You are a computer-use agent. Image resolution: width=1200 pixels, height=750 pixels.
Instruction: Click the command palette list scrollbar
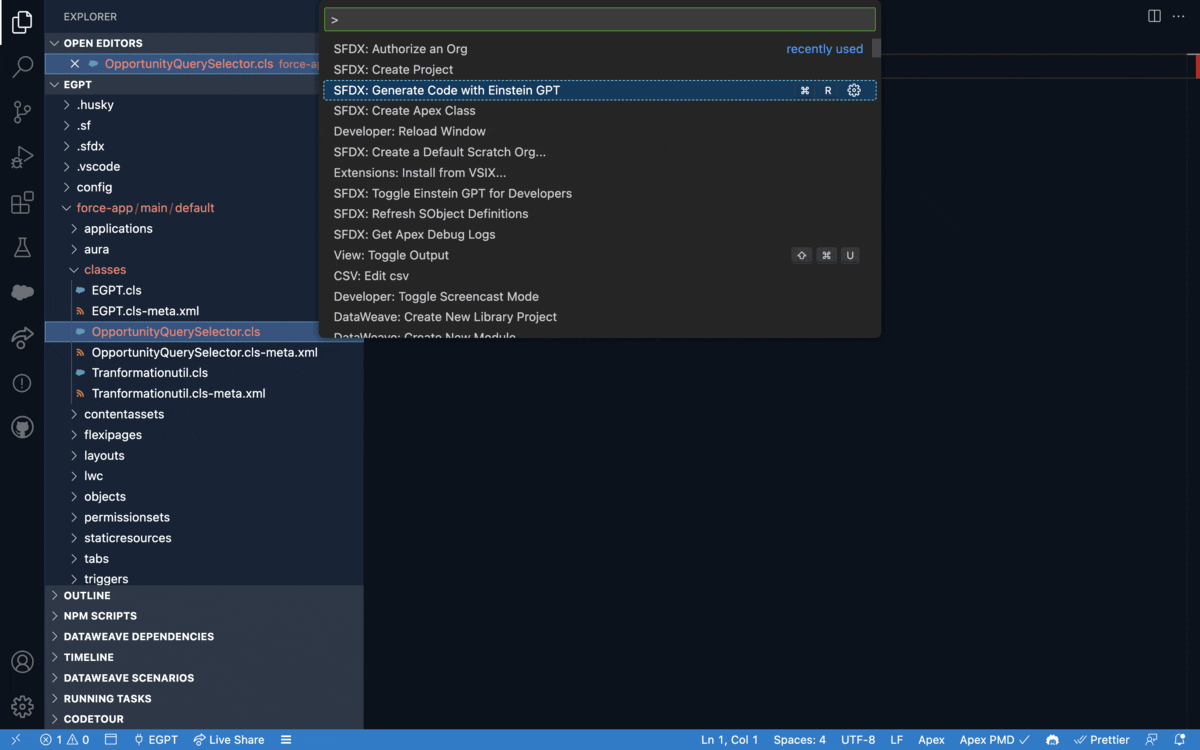point(876,48)
